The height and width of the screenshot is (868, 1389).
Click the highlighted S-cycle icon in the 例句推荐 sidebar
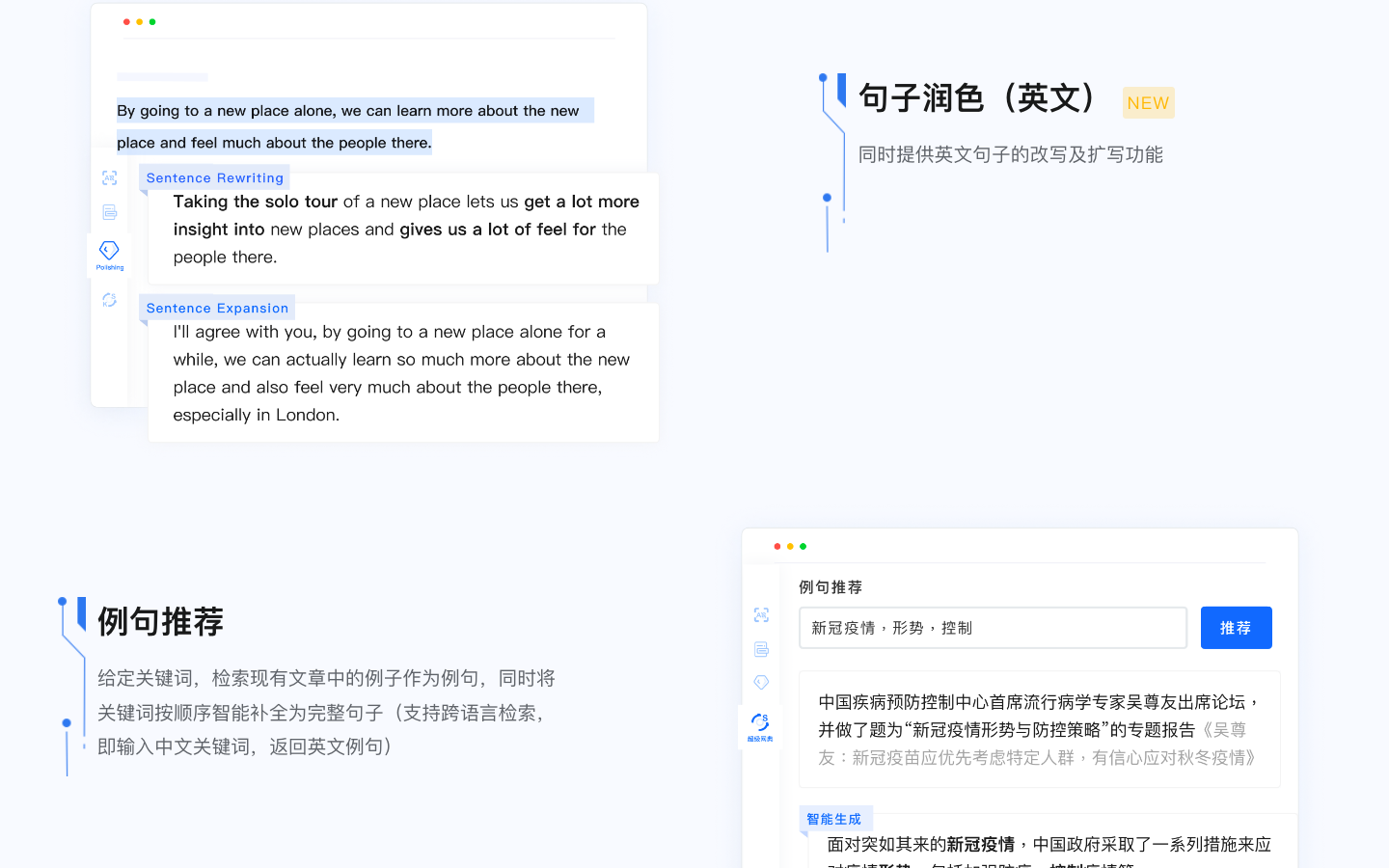(x=760, y=724)
